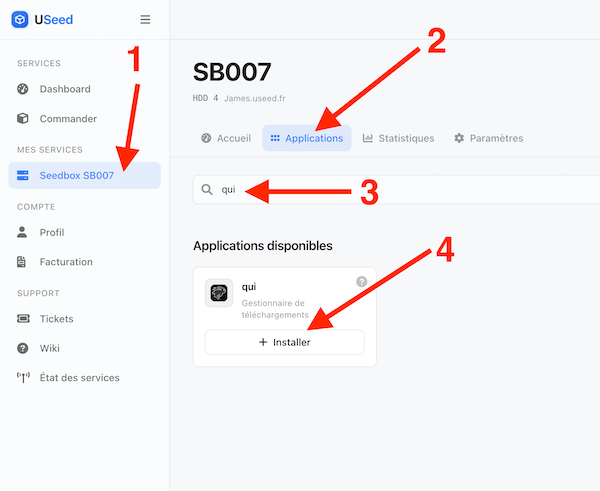
Task: Click the application search field
Action: (x=396, y=189)
